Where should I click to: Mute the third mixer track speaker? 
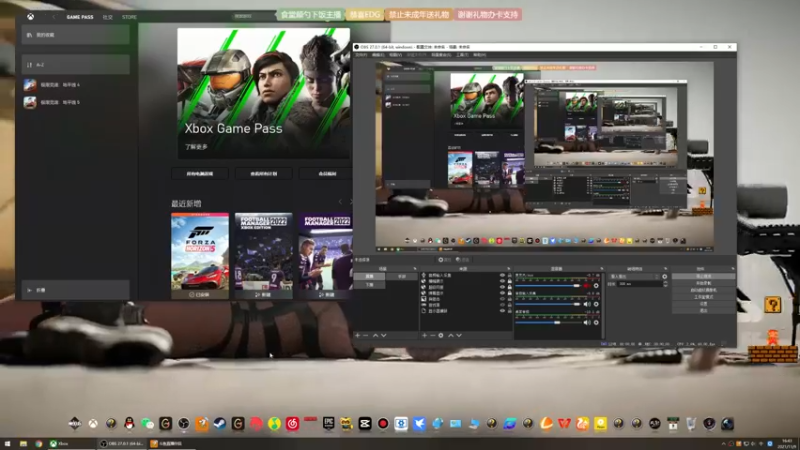pos(587,322)
